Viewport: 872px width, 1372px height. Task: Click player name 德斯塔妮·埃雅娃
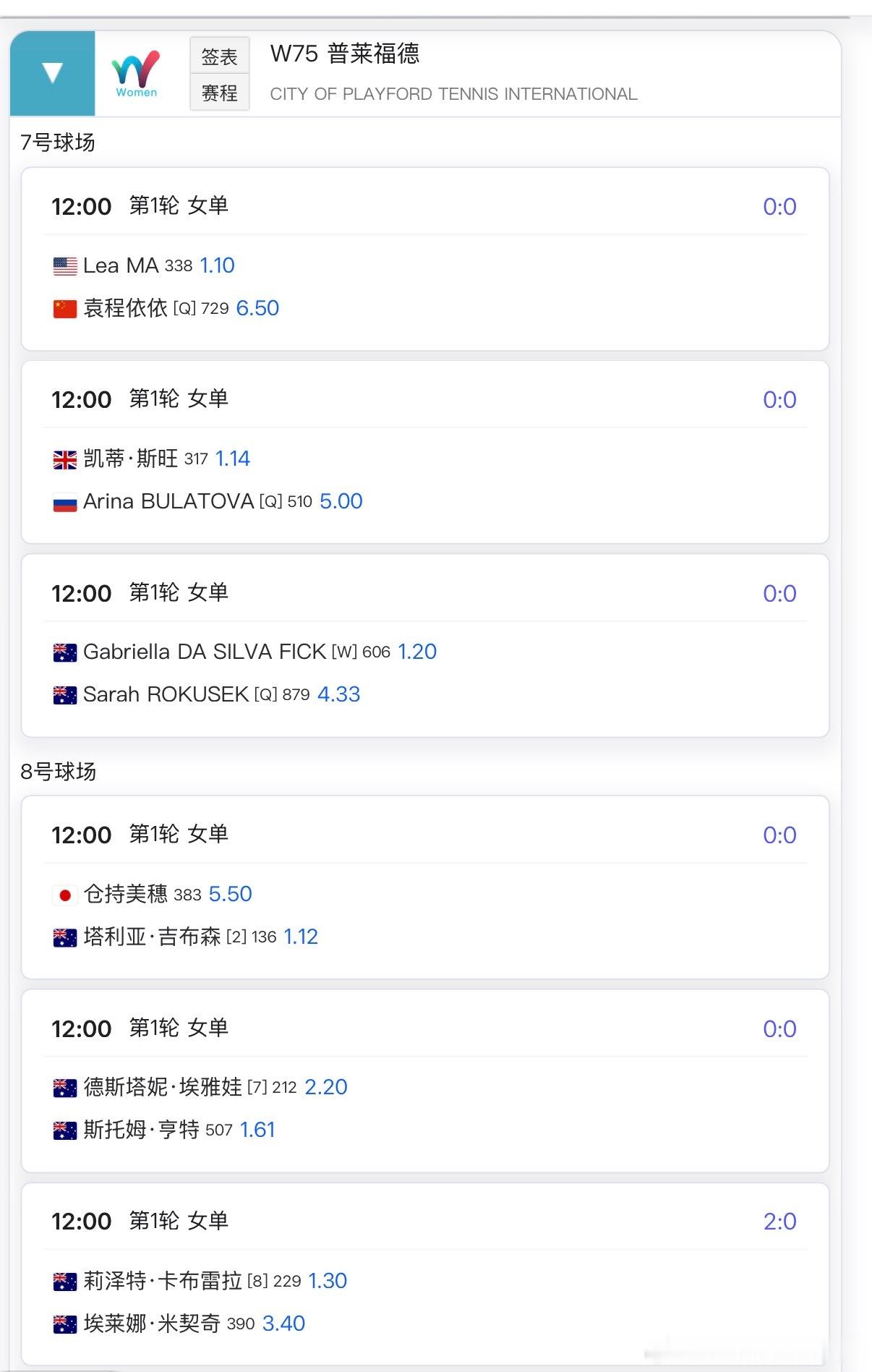[163, 1087]
